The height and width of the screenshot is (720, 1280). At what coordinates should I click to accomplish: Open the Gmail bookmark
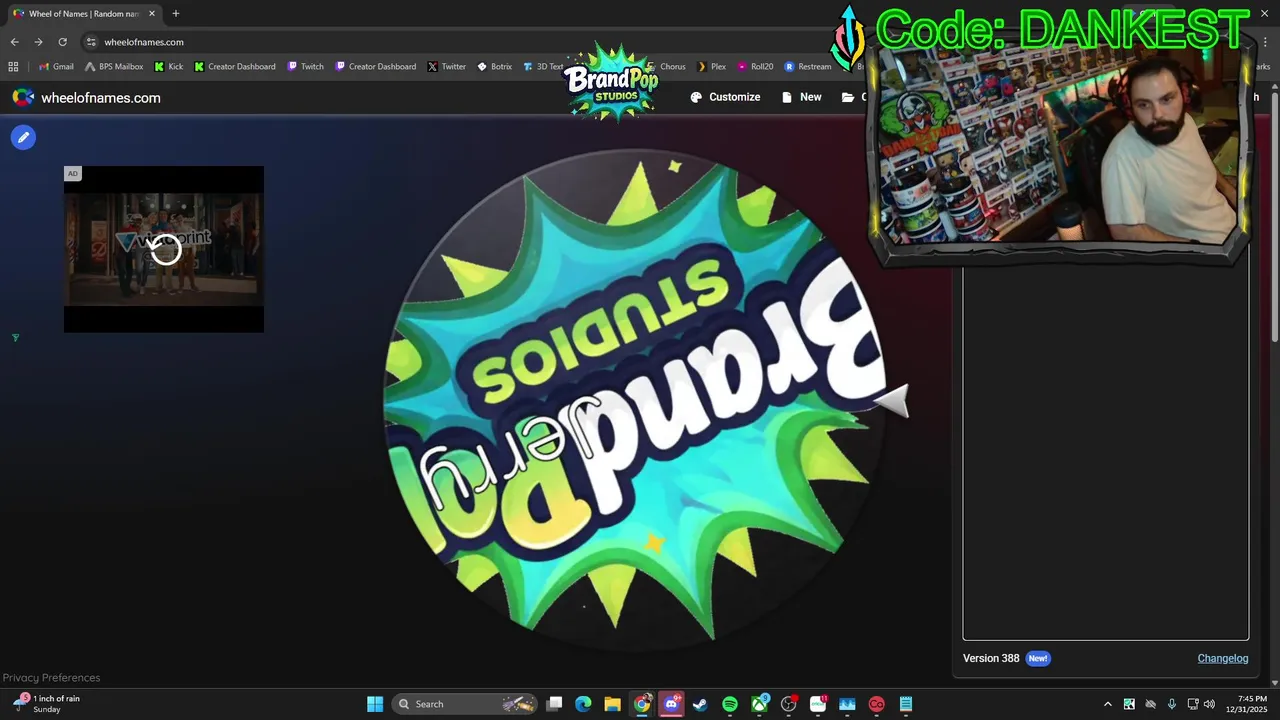point(56,66)
